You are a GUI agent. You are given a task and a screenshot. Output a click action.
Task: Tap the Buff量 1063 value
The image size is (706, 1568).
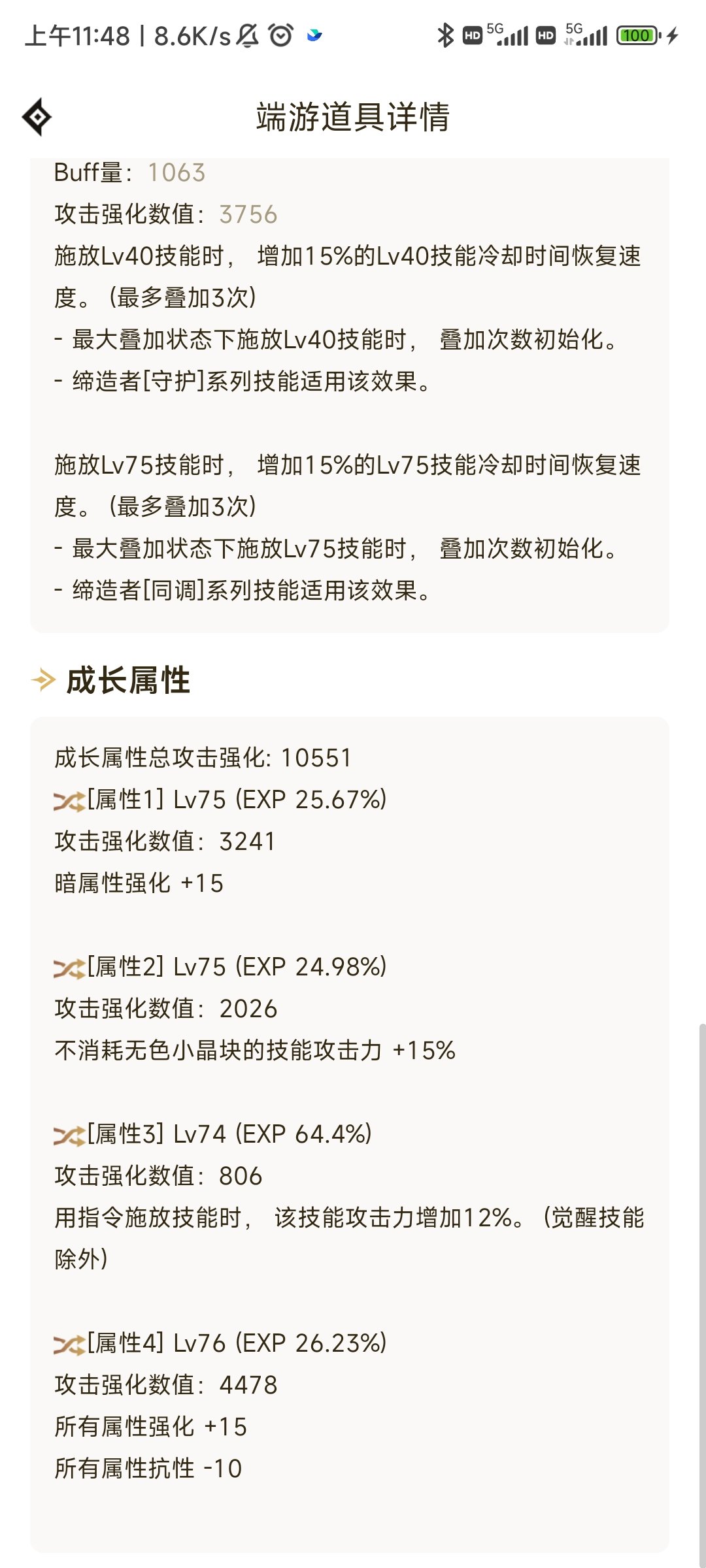click(176, 172)
